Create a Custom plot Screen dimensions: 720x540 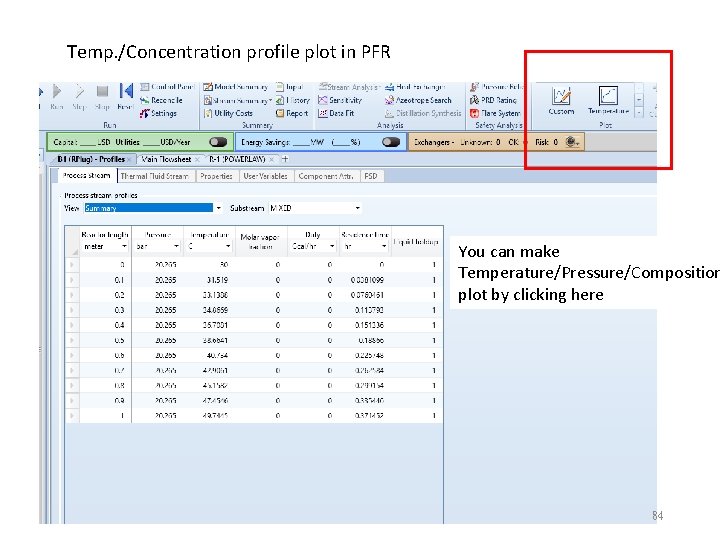(x=561, y=101)
